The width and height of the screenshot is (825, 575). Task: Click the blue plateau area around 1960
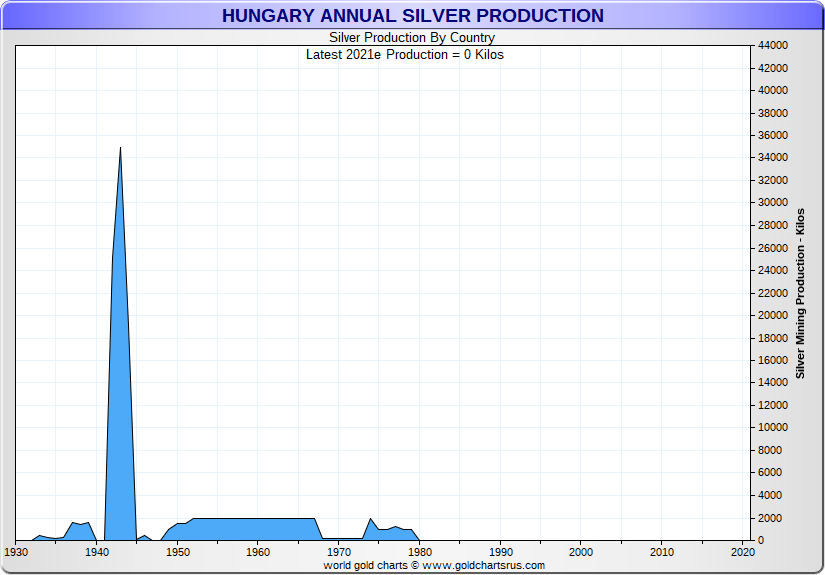pos(258,529)
